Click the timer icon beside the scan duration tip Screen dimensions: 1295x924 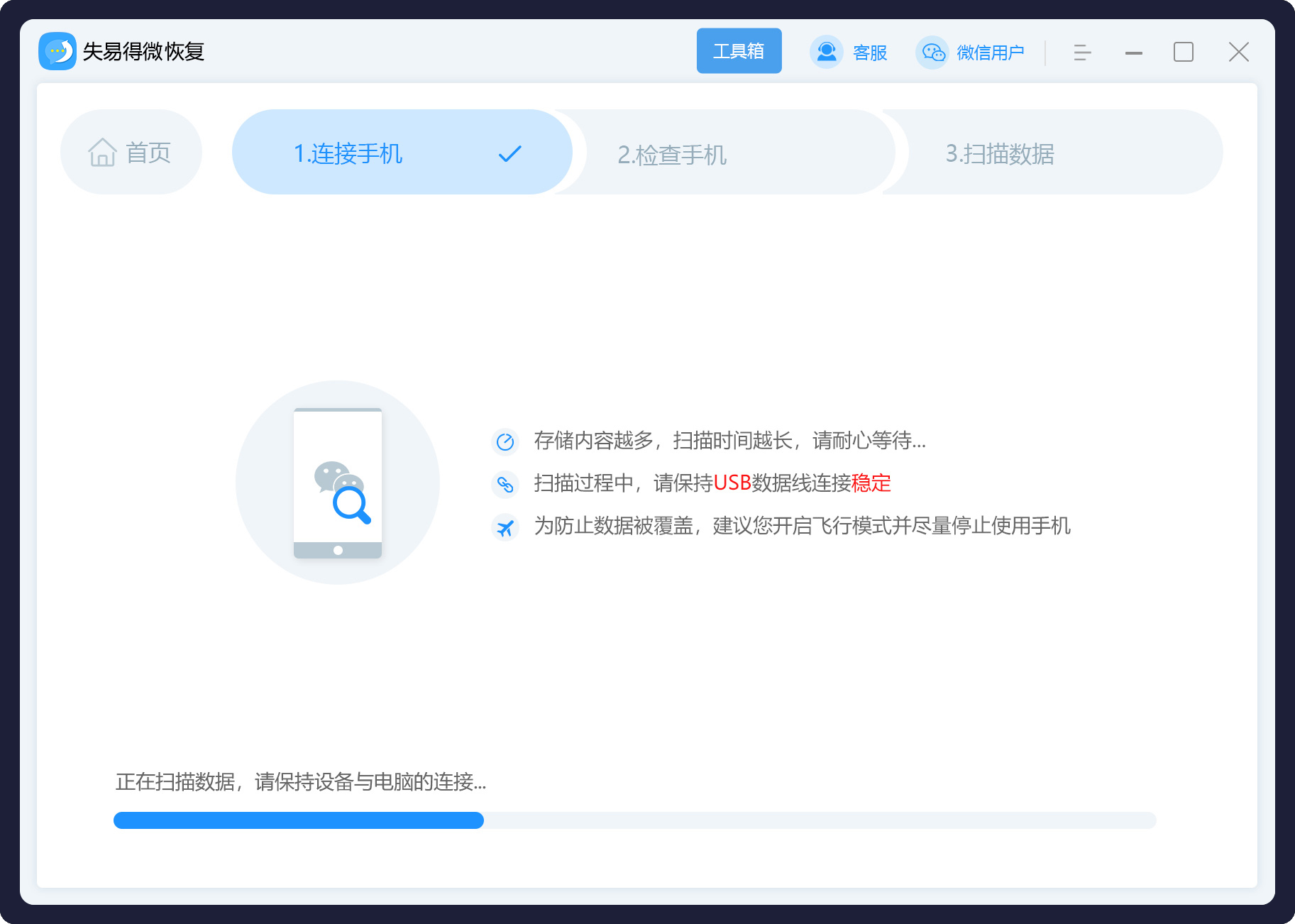(505, 441)
